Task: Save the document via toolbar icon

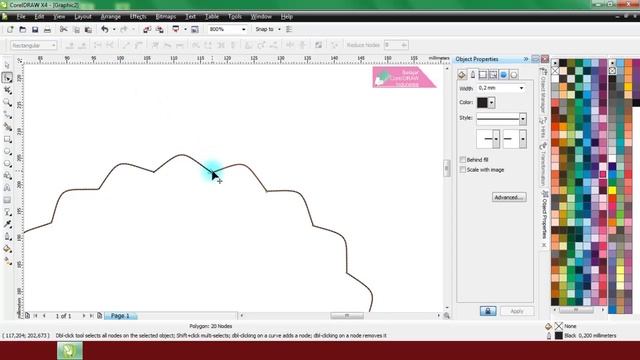Action: pos(35,29)
